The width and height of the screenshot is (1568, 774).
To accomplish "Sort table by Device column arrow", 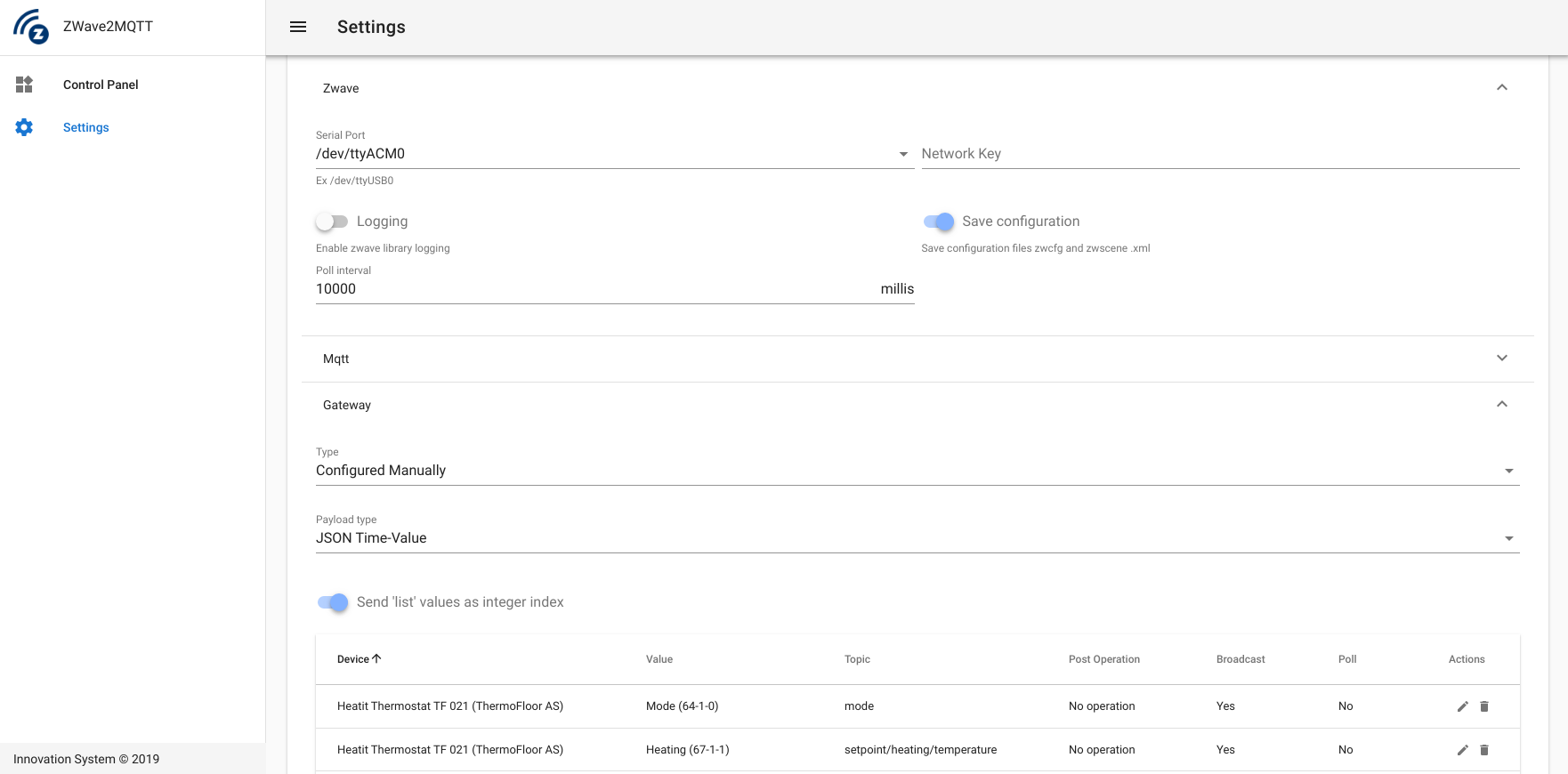I will click(376, 659).
